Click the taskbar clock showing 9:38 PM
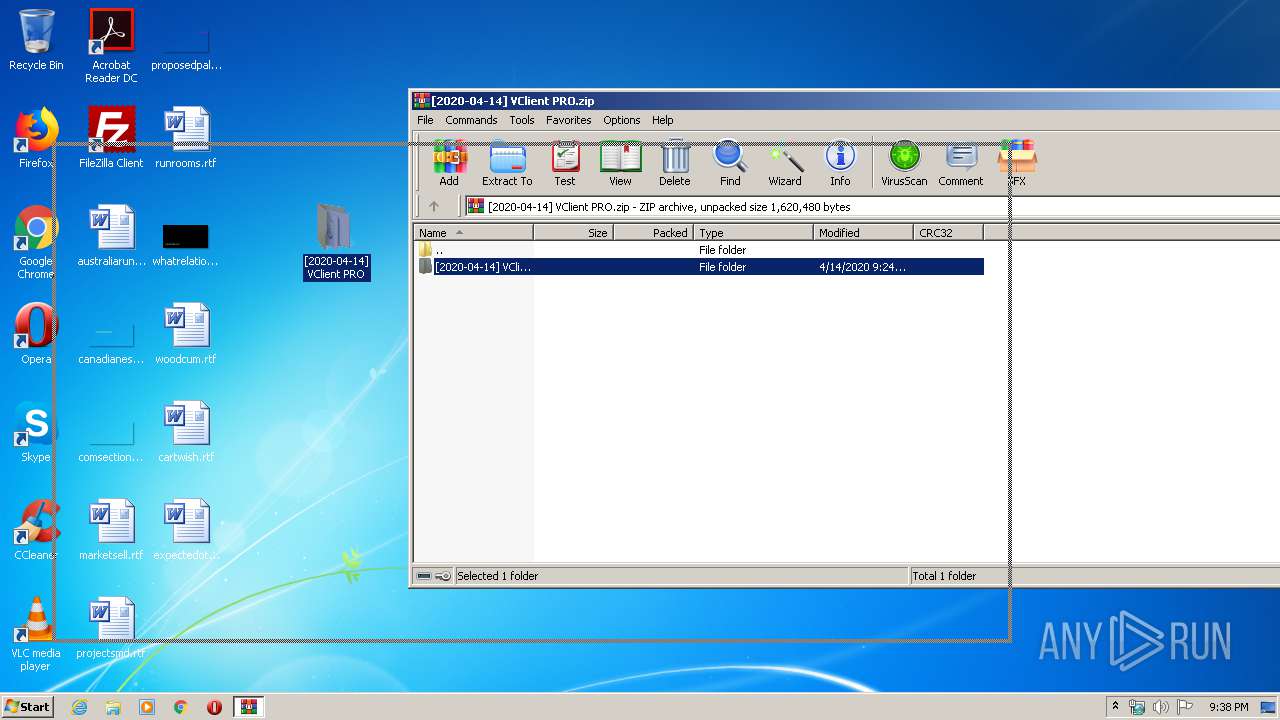This screenshot has height=720, width=1280. [x=1228, y=707]
